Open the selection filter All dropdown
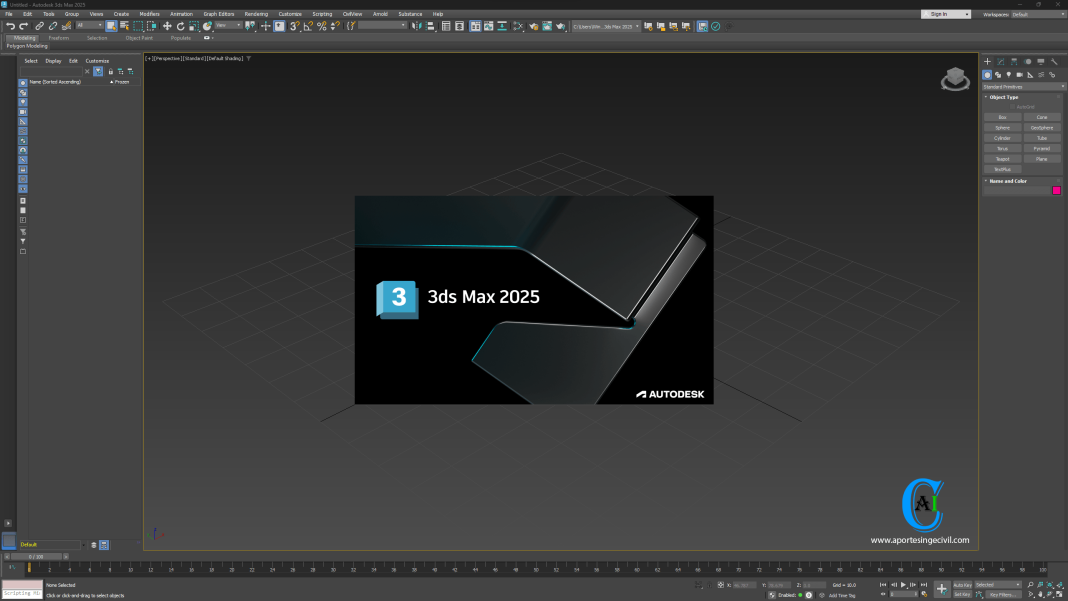 (x=89, y=25)
